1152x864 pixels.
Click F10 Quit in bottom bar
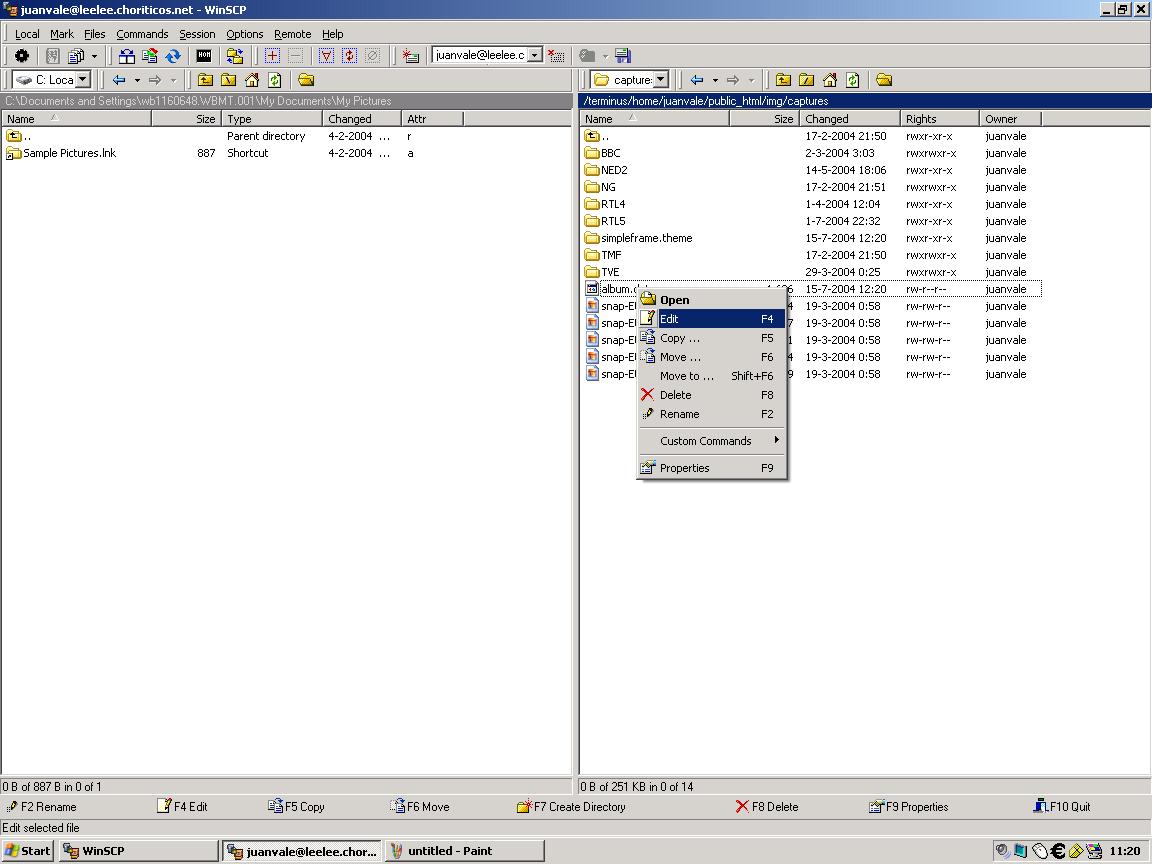[x=1062, y=807]
